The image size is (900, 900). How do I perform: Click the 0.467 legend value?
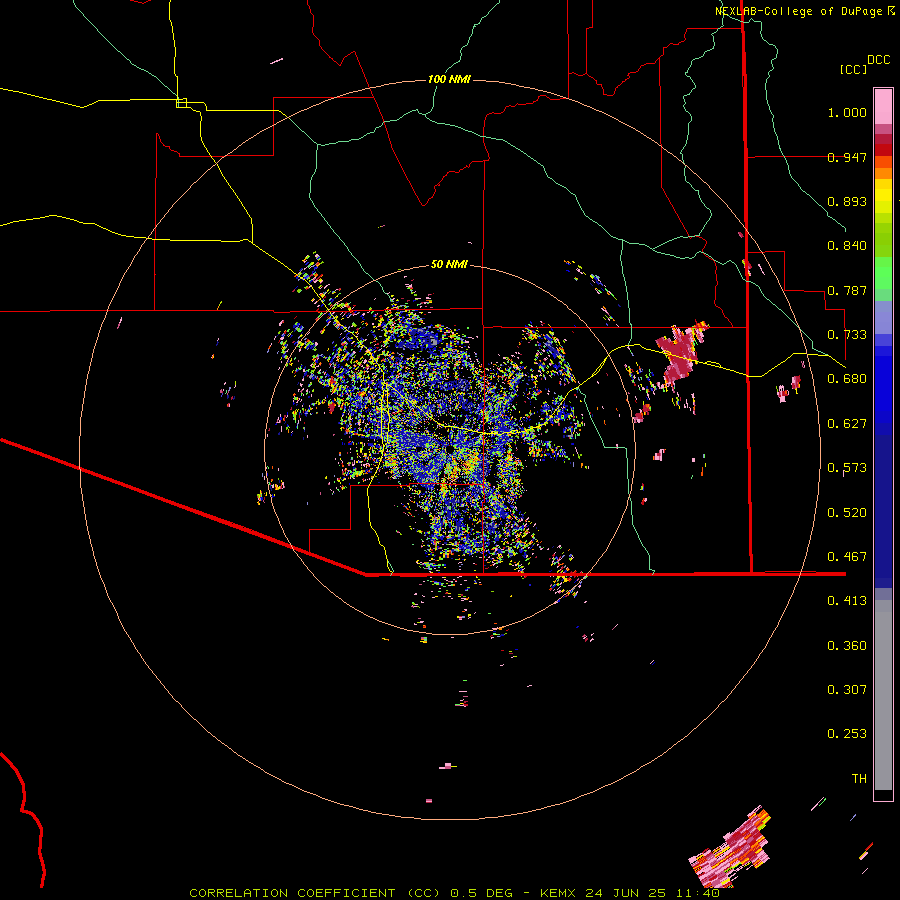tap(847, 557)
